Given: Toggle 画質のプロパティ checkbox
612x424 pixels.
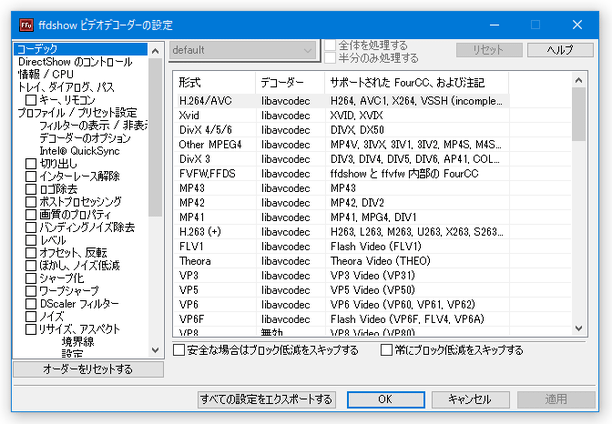Looking at the screenshot, I should click(x=31, y=215).
